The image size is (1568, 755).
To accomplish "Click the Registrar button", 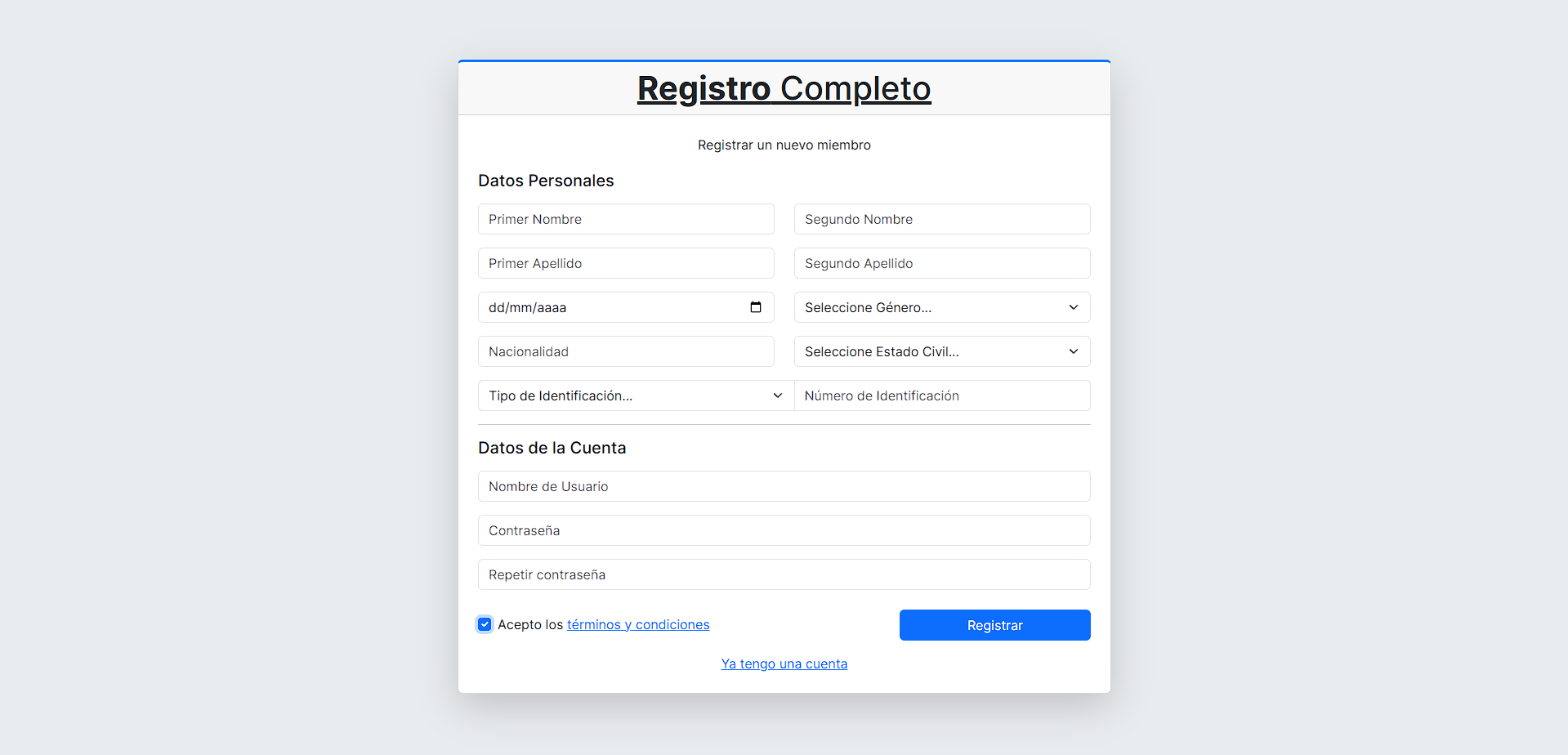I will coord(994,625).
